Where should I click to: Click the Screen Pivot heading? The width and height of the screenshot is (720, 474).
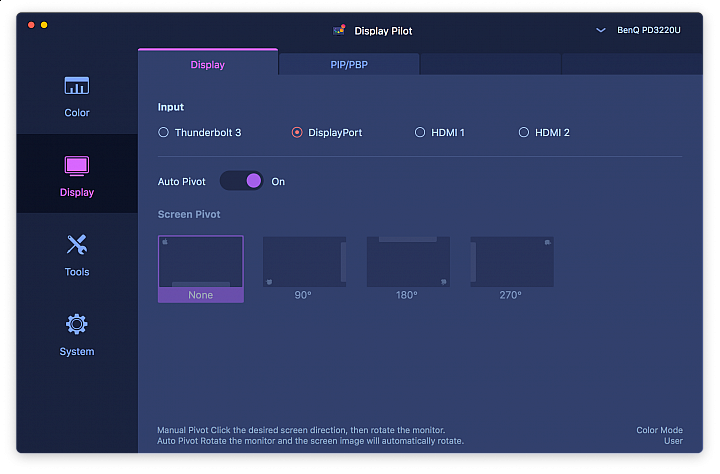[189, 214]
